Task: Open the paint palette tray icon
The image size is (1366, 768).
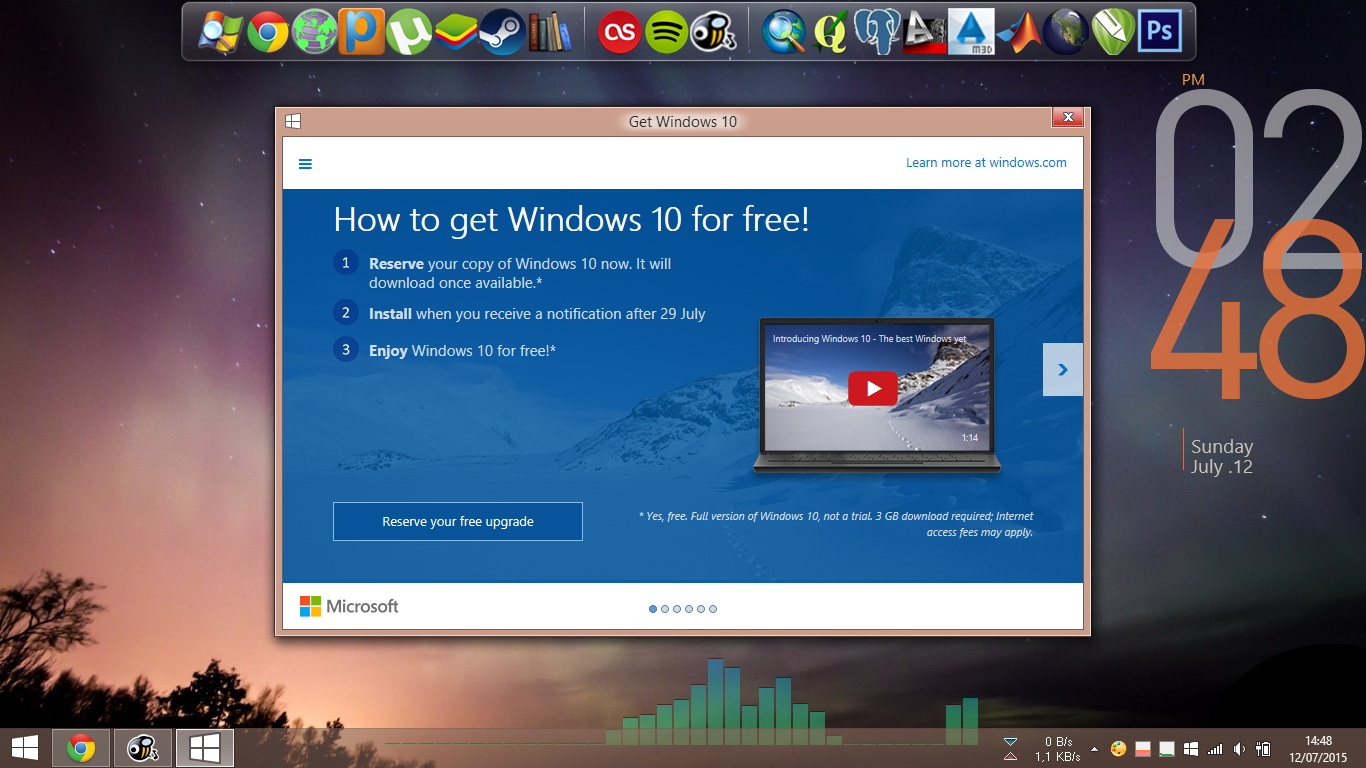Action: point(1119,748)
